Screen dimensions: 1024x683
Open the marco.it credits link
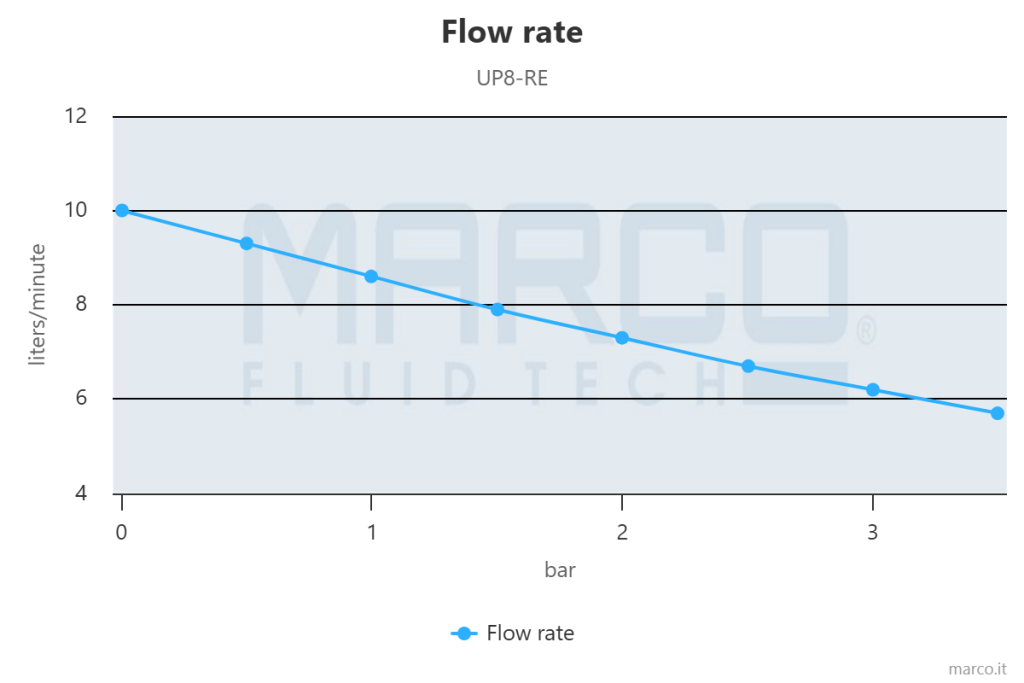click(977, 668)
